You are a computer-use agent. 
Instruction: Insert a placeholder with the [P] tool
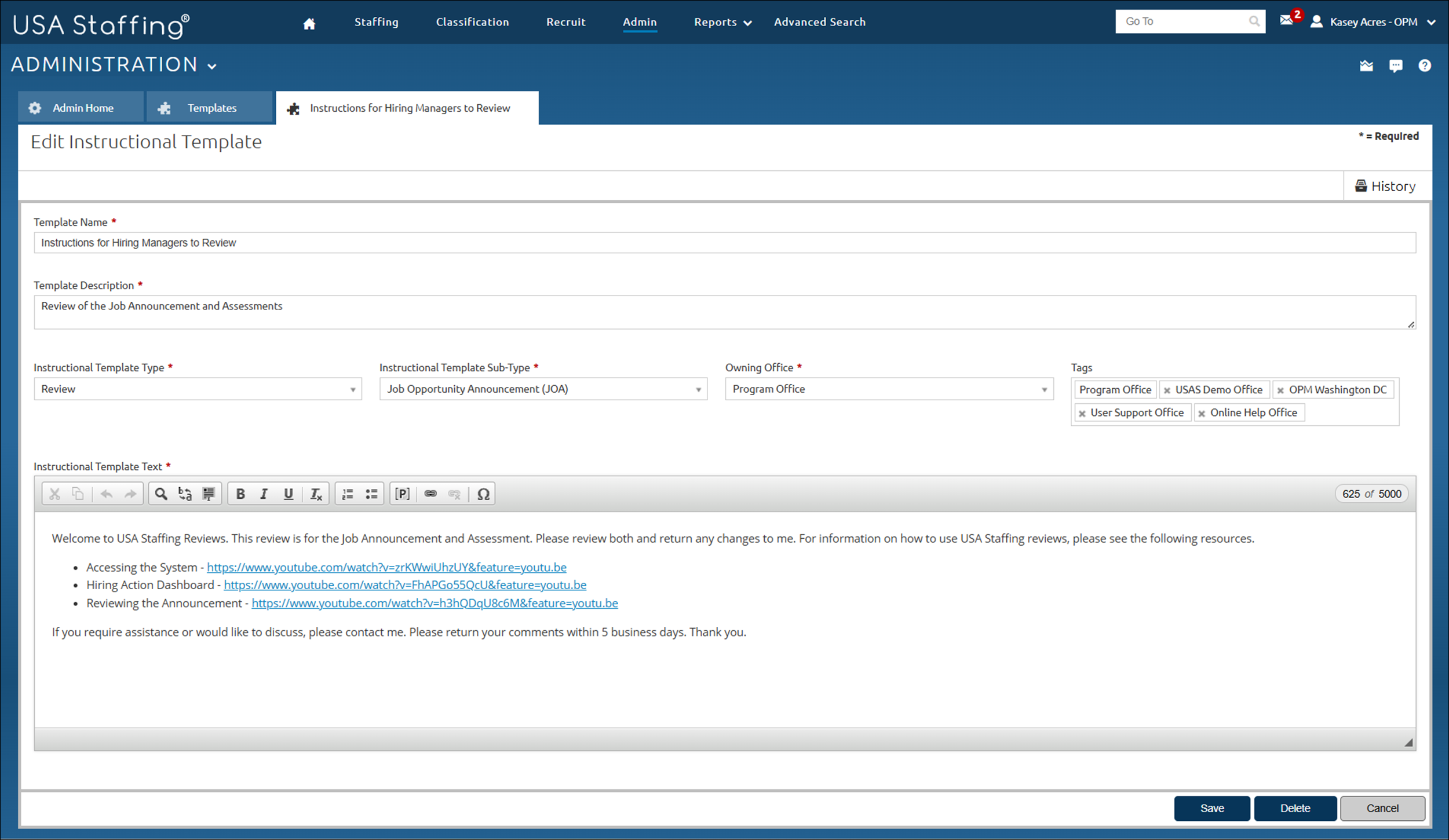pos(402,493)
